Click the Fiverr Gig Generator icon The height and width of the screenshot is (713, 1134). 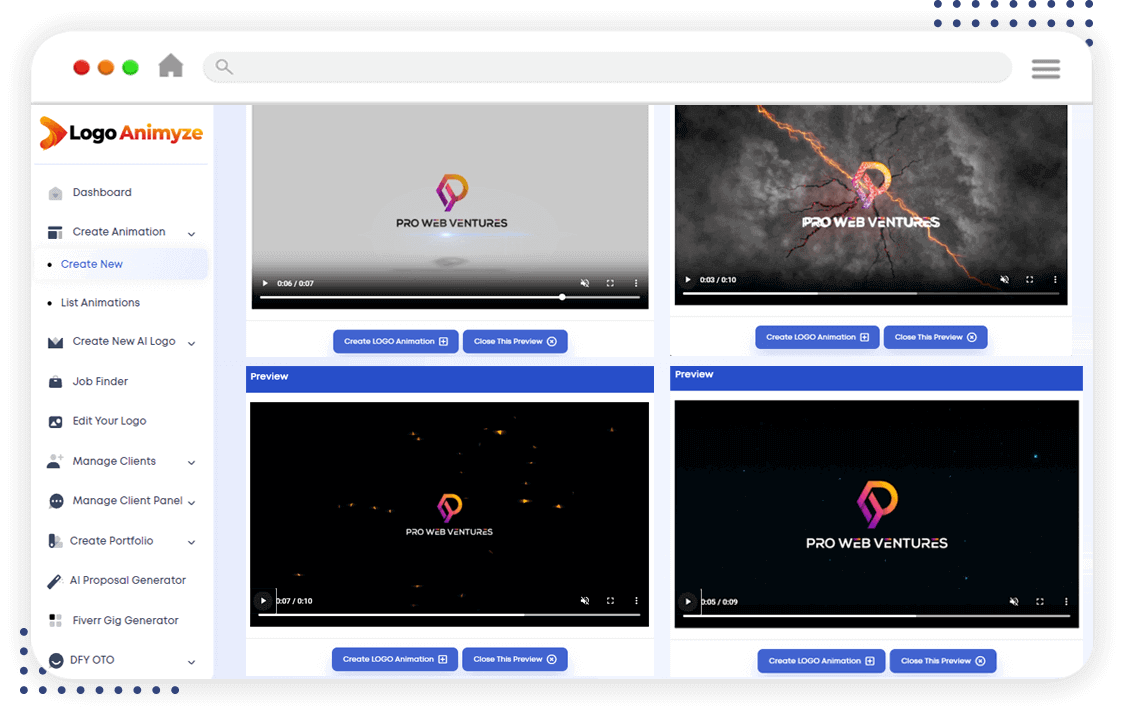pyautogui.click(x=55, y=621)
